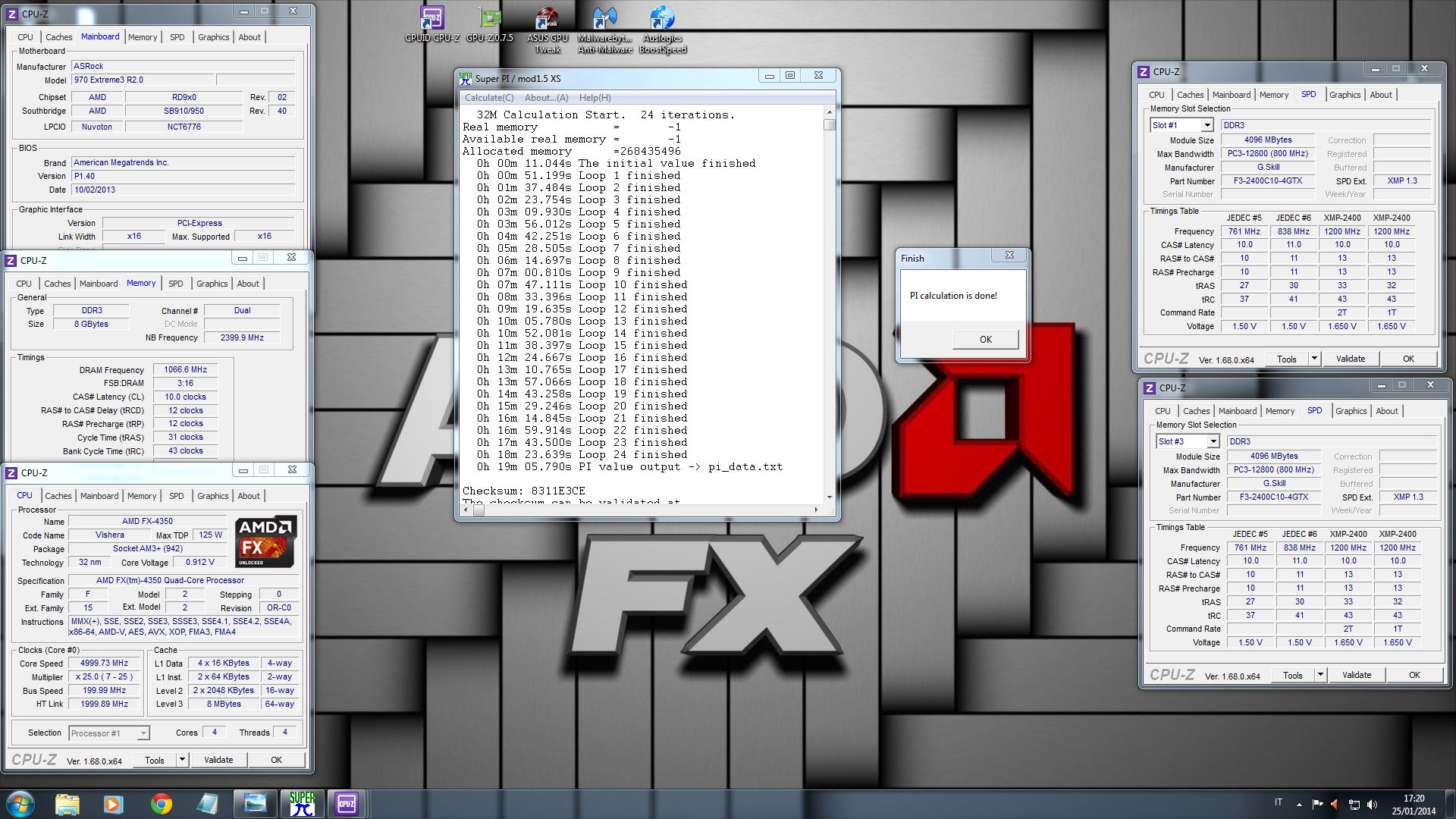Switch to Caches tab in Mainboard window
1456x819 pixels.
(58, 37)
